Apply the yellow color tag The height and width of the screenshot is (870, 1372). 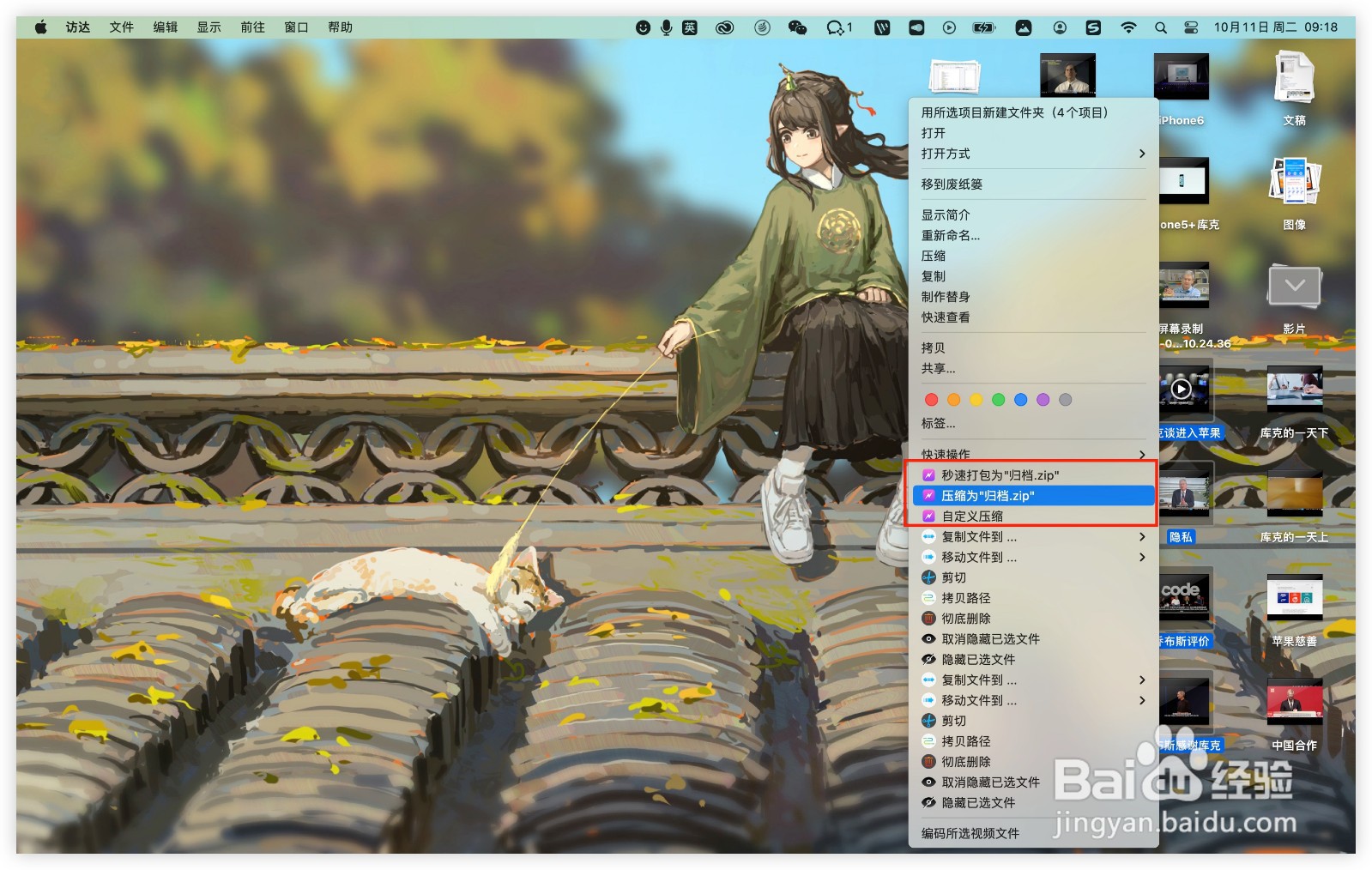click(976, 400)
